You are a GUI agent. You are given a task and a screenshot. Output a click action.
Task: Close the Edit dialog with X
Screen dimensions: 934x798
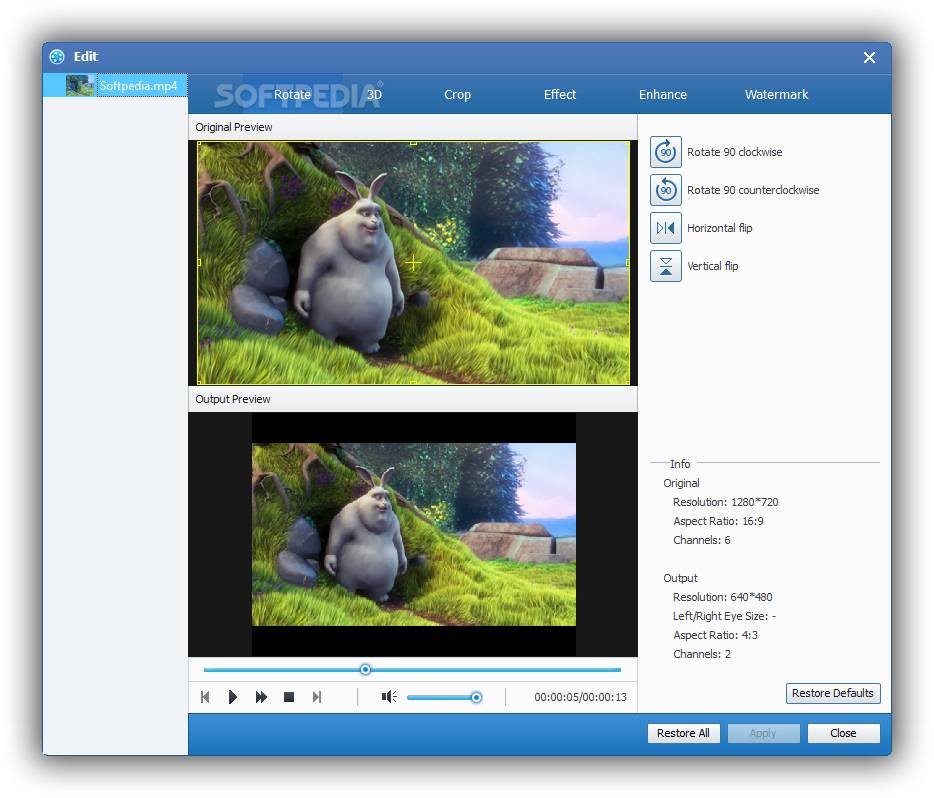pos(870,57)
